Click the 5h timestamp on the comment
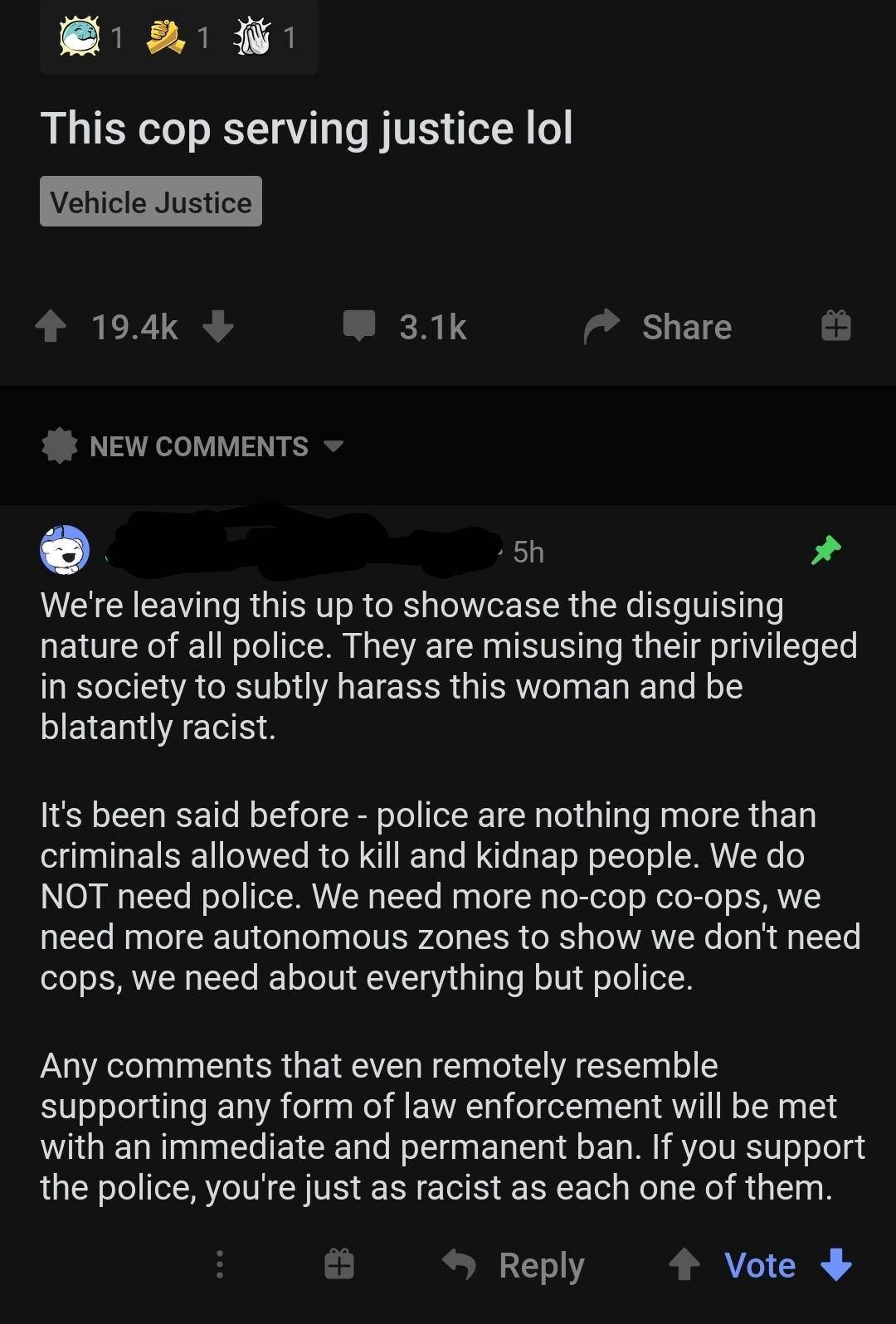This screenshot has height=1324, width=896. click(x=528, y=551)
